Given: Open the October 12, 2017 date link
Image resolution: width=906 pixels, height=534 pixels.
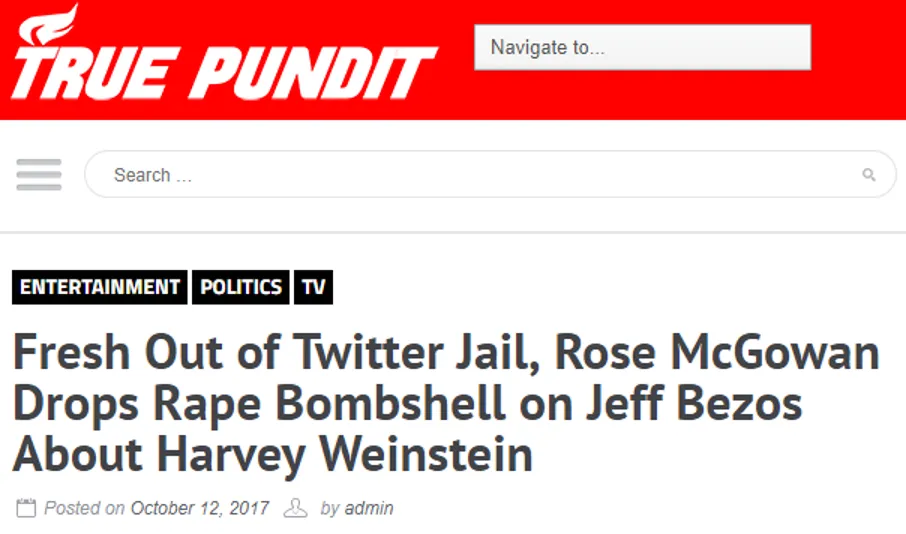Looking at the screenshot, I should [x=200, y=508].
